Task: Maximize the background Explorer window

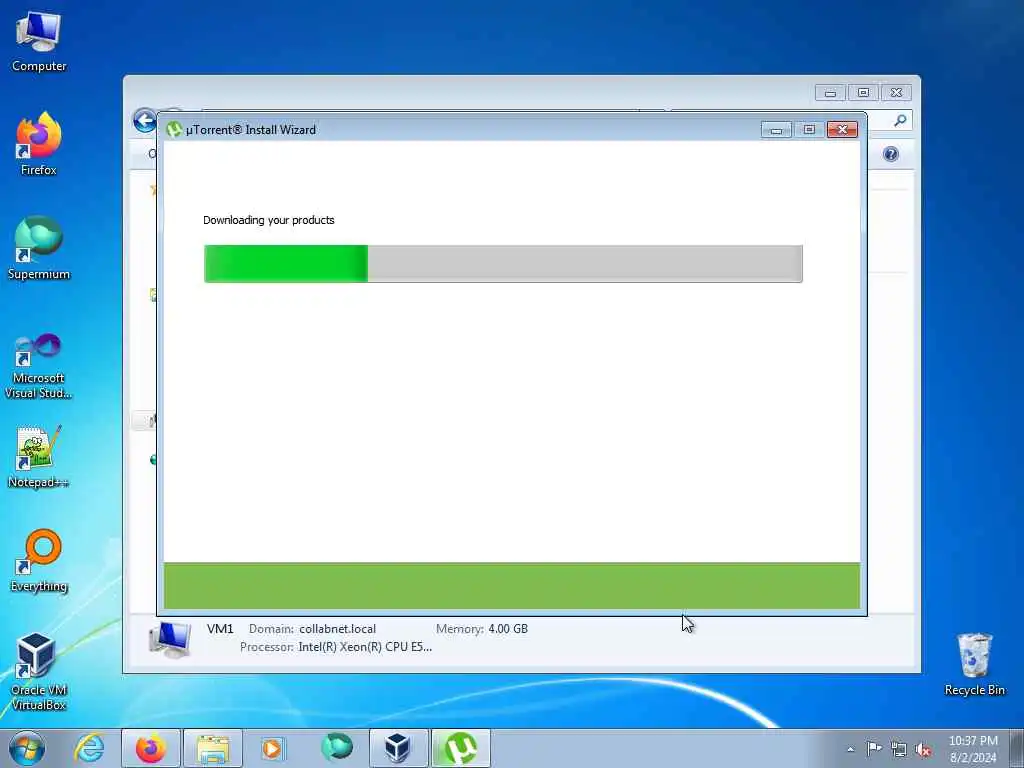Action: pos(863,93)
